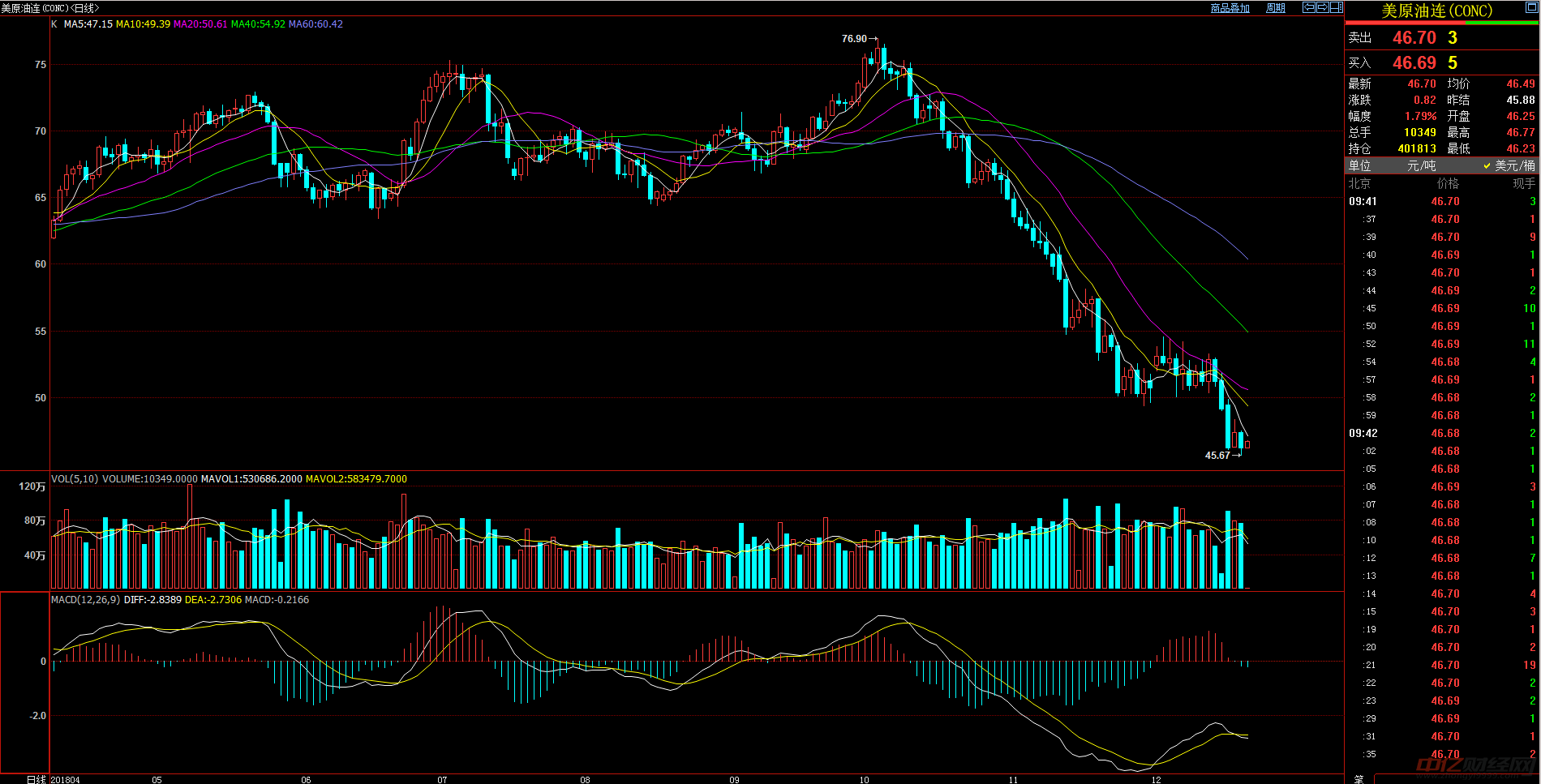Click the 美原油连(CONC) panel title
The height and width of the screenshot is (784, 1541).
1436,11
